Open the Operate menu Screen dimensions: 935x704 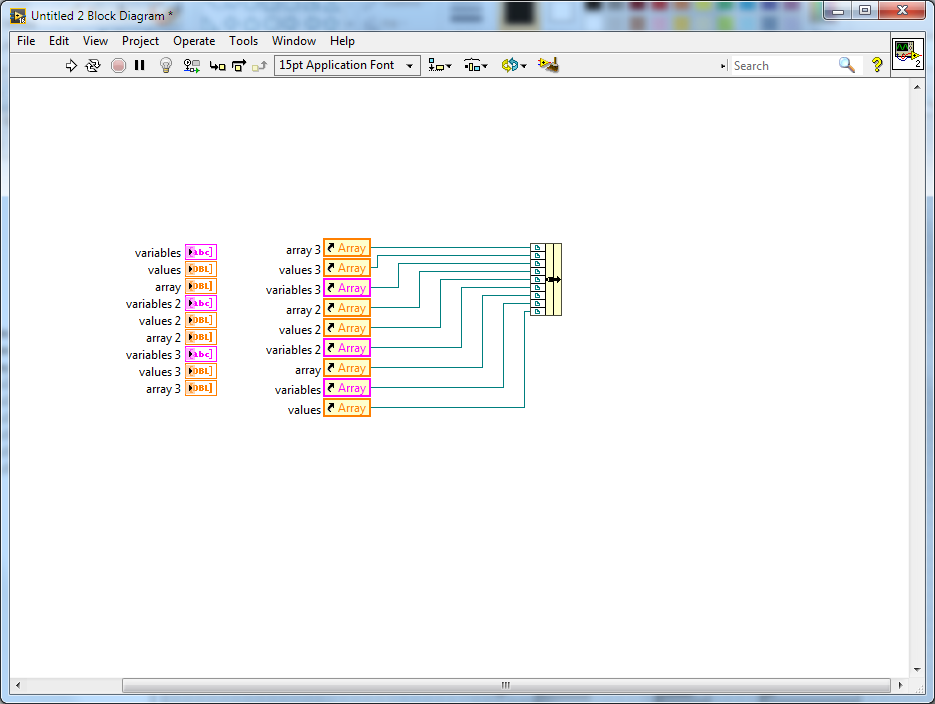pos(194,41)
